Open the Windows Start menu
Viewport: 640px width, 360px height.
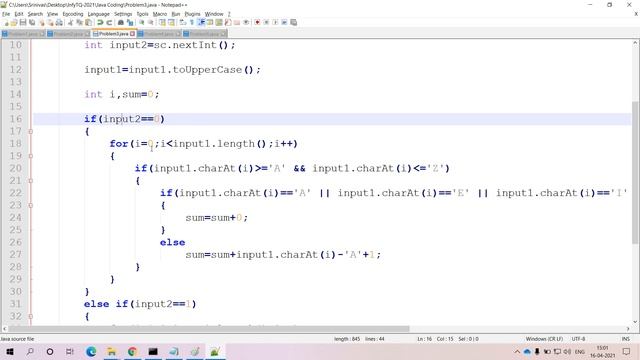point(10,351)
